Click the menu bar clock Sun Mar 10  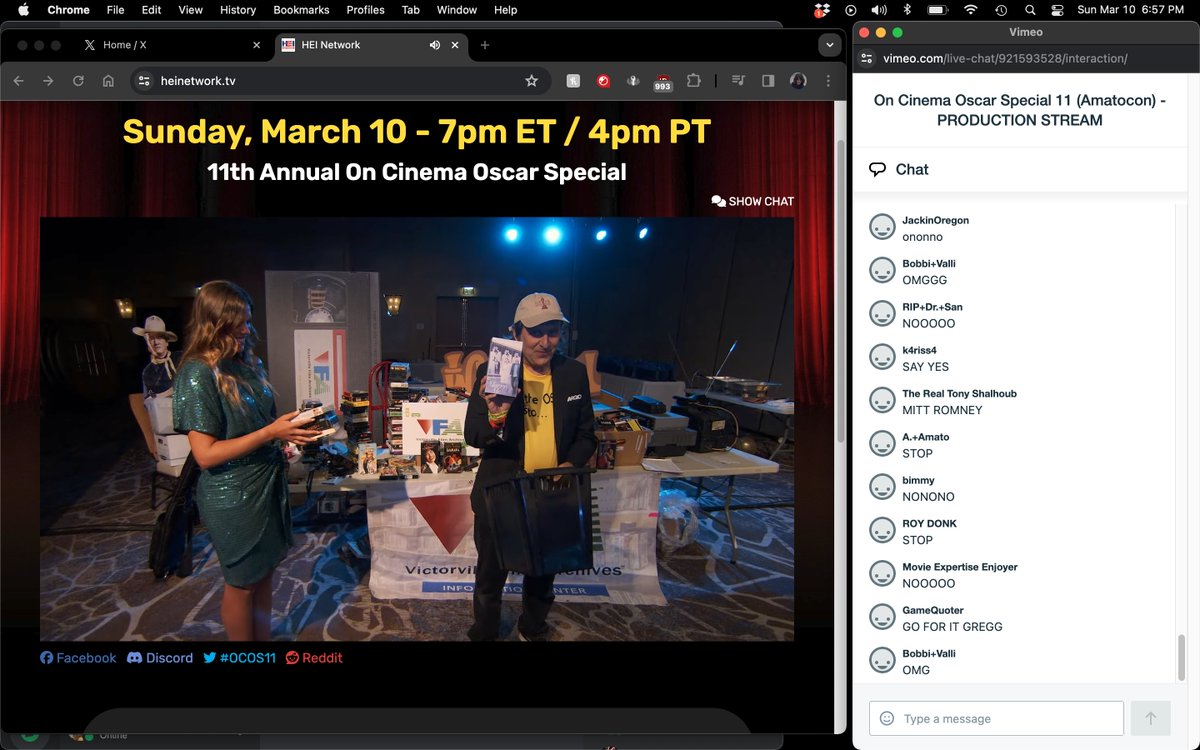coord(1131,10)
